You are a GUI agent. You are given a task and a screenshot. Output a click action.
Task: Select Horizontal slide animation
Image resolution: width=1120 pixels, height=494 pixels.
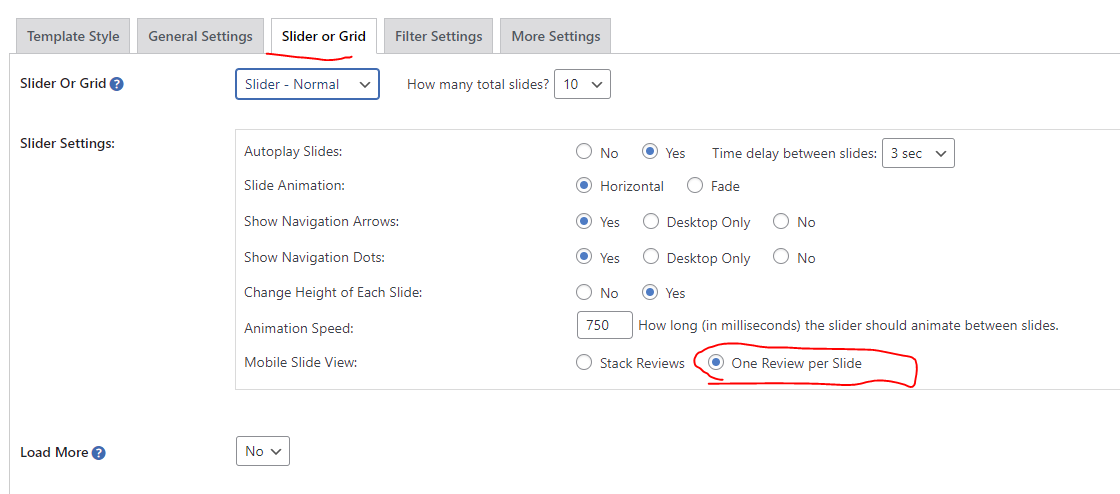pos(584,186)
